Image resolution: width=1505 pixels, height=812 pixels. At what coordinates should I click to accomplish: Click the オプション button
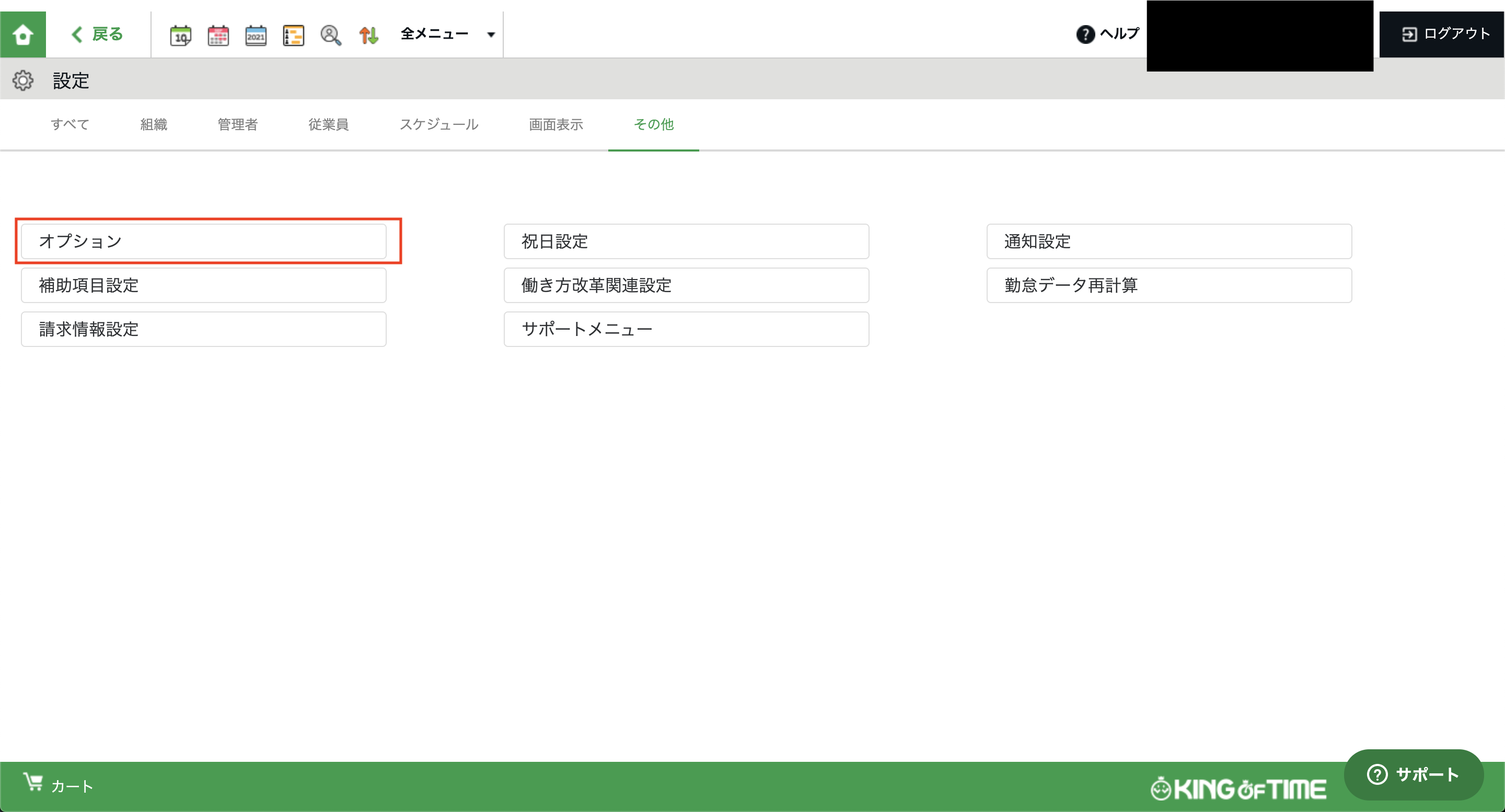point(203,241)
